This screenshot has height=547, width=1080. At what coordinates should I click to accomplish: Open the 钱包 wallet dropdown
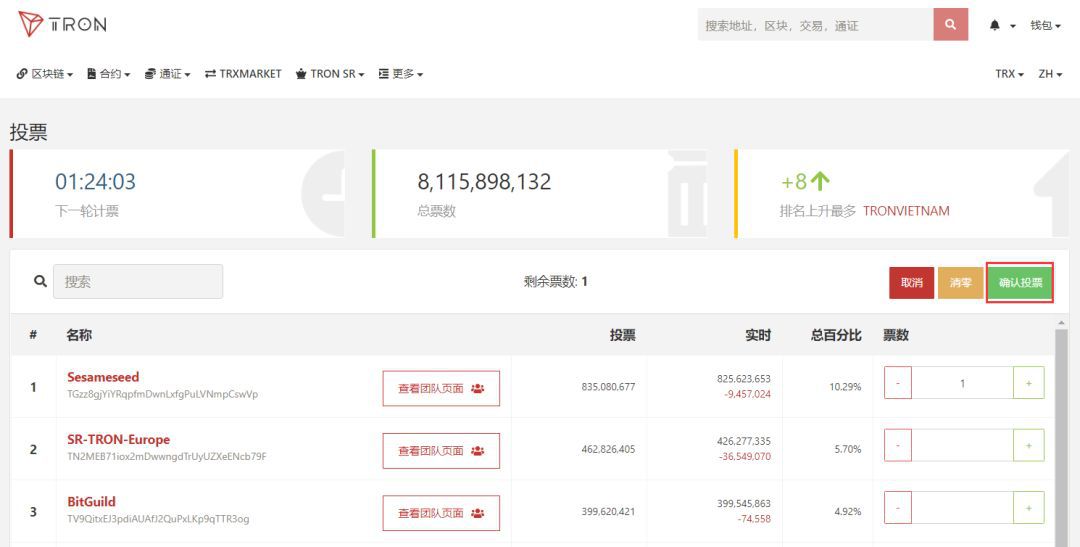(1045, 25)
